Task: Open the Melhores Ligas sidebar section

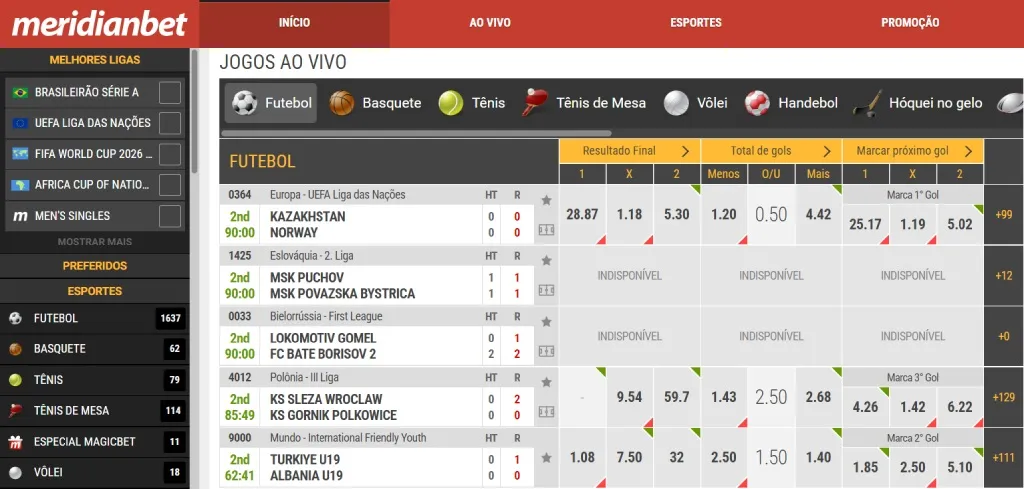Action: [95, 60]
